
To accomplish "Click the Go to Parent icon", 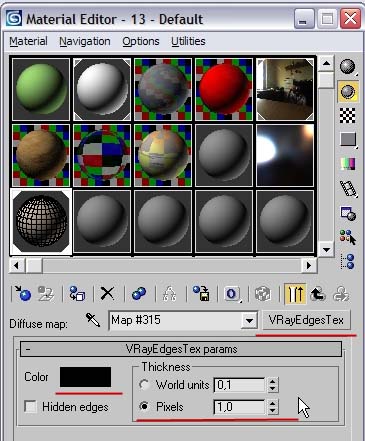I will pos(318,294).
